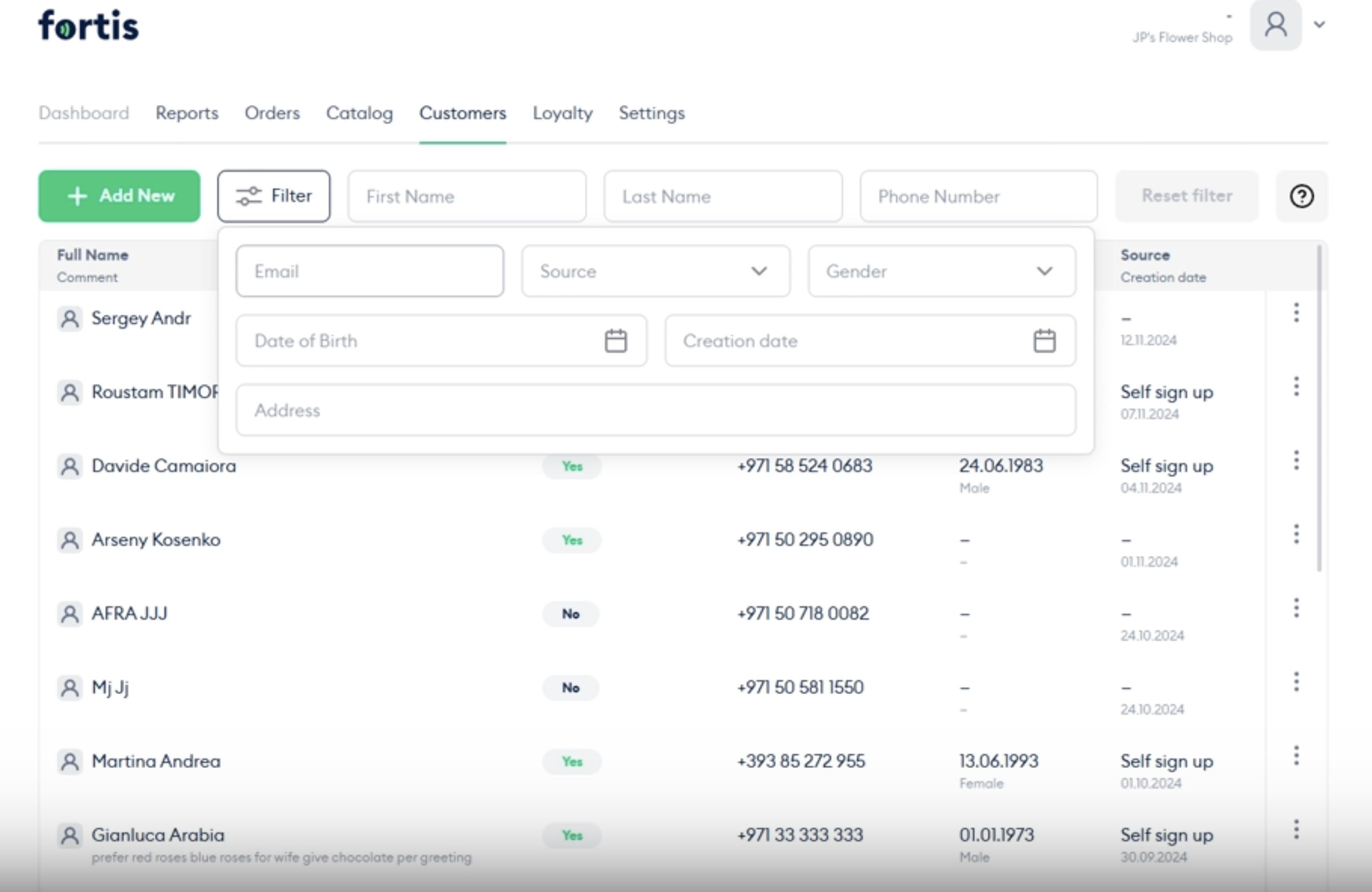Collapse the Filter panel button
Screen dimensions: 1372x892
pyautogui.click(x=274, y=196)
